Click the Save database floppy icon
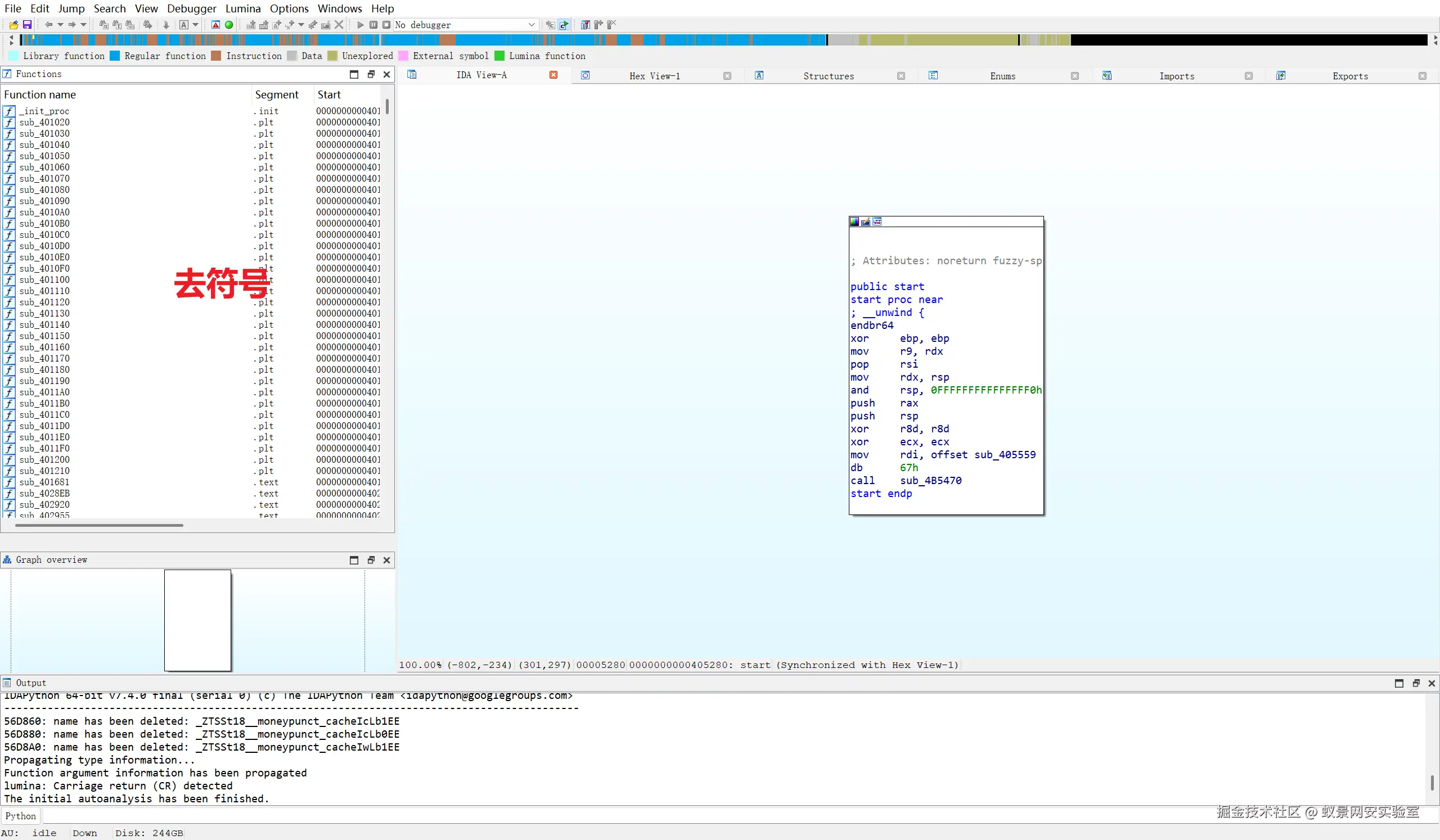 point(27,25)
